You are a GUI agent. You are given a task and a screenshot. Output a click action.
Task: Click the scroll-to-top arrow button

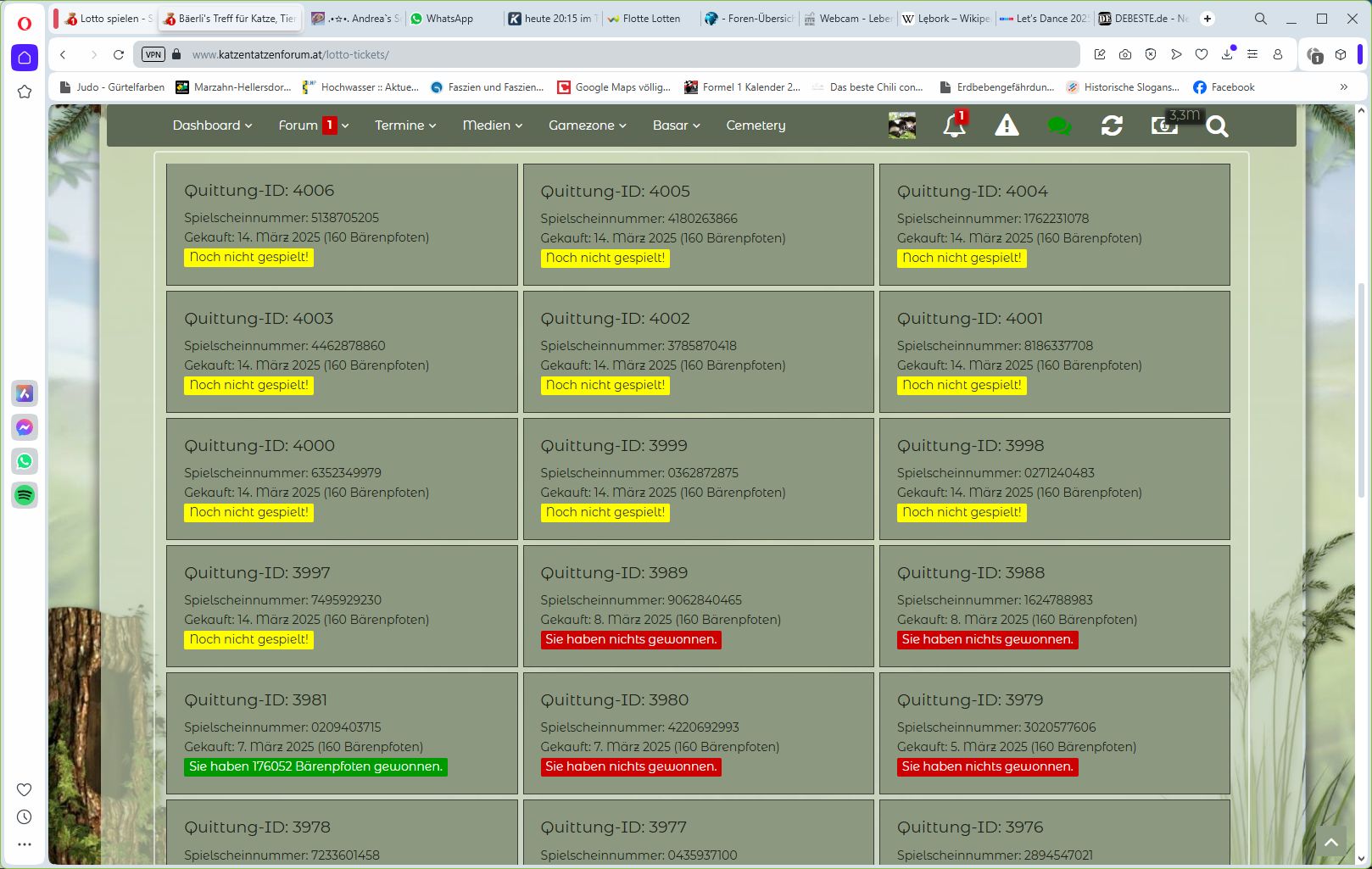click(x=1331, y=842)
